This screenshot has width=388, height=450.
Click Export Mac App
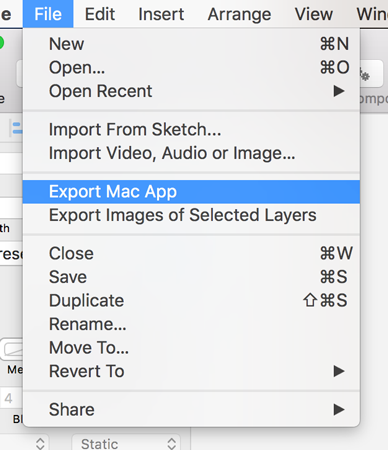(191, 192)
